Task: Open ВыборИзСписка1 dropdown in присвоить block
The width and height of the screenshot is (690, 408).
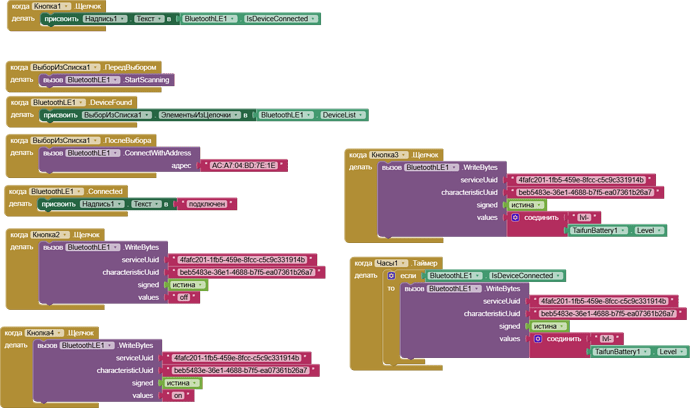Action: point(117,115)
